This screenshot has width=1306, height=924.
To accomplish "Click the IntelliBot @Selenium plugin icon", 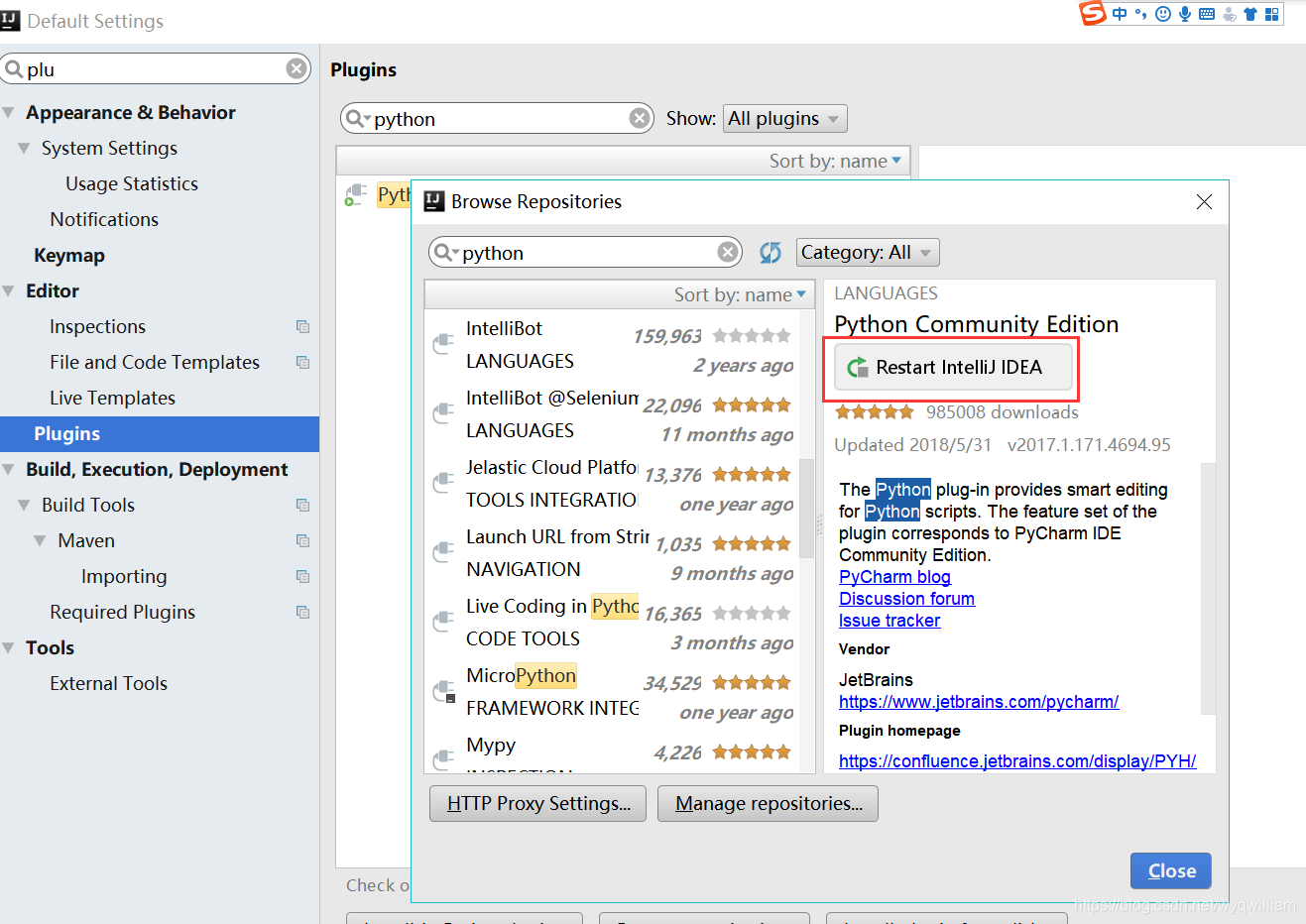I will (443, 413).
